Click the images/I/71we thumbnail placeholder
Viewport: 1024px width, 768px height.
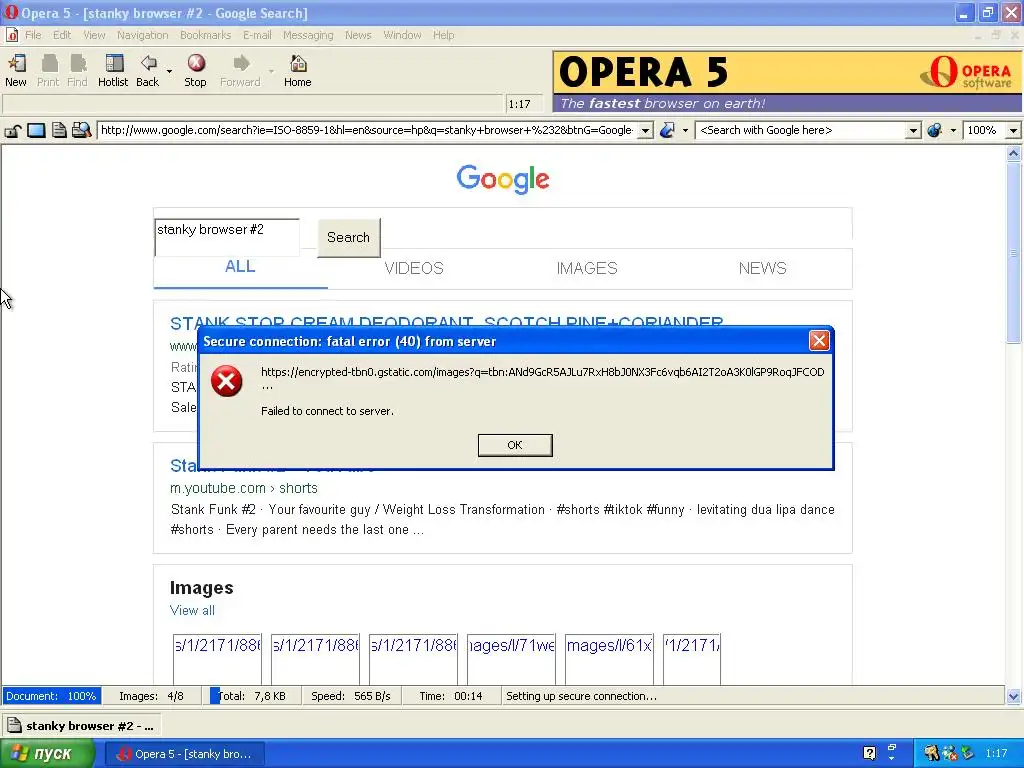click(x=511, y=659)
